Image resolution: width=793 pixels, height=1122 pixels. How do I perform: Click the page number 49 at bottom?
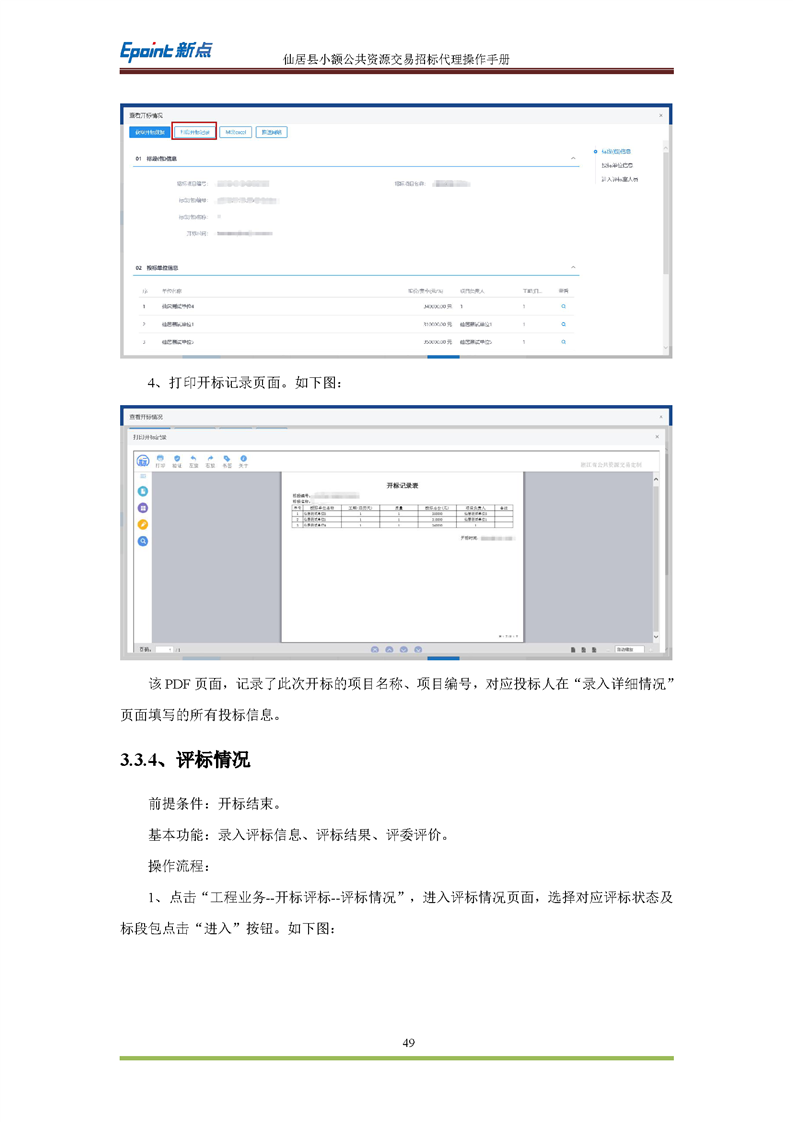tap(409, 1043)
